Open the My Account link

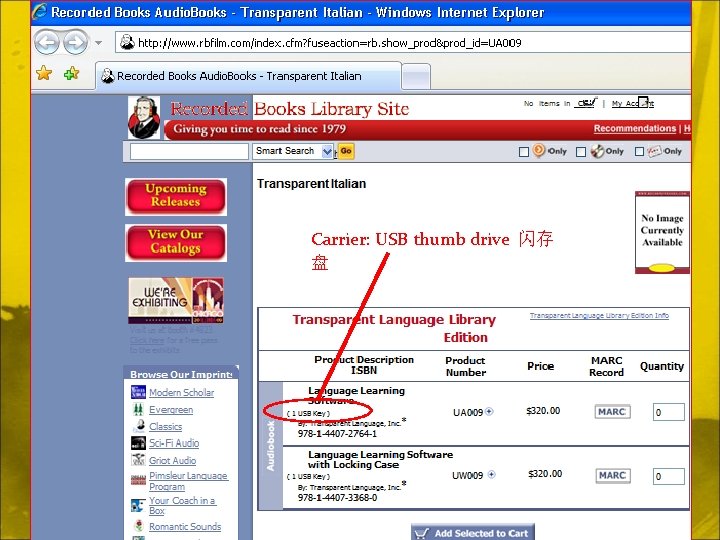[x=633, y=103]
